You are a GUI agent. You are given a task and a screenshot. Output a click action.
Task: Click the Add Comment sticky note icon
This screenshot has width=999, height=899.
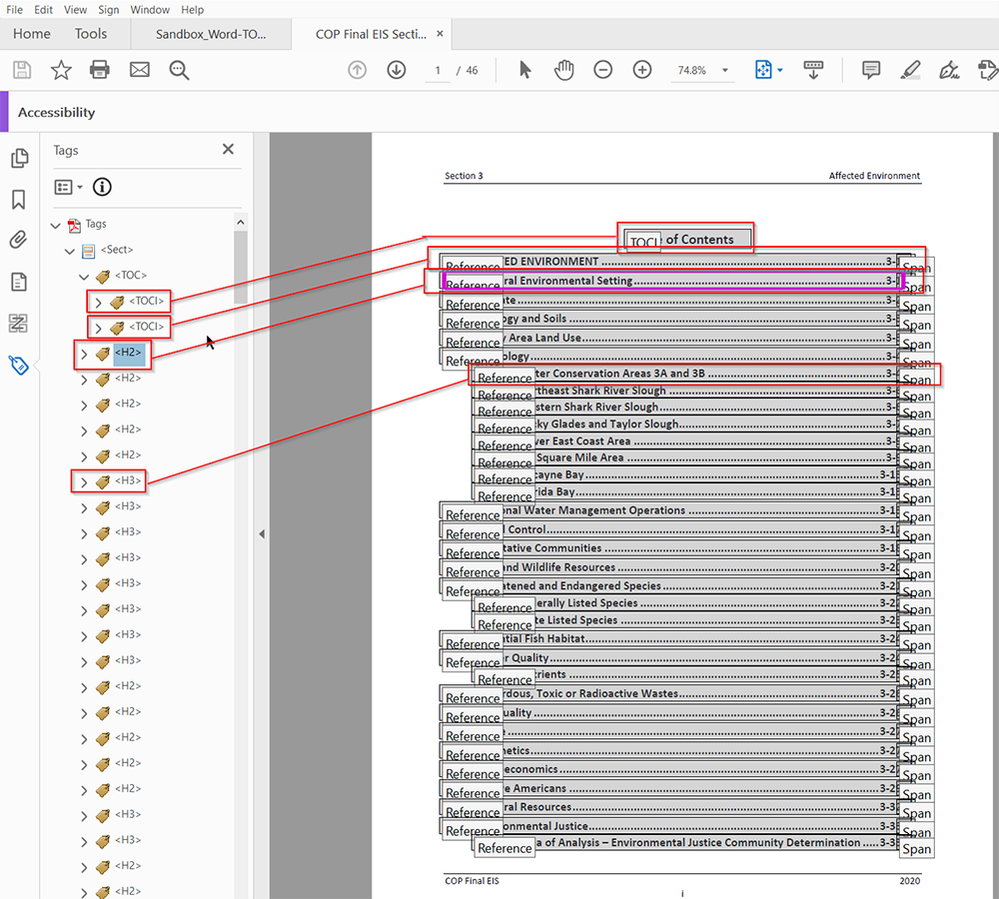click(x=871, y=70)
